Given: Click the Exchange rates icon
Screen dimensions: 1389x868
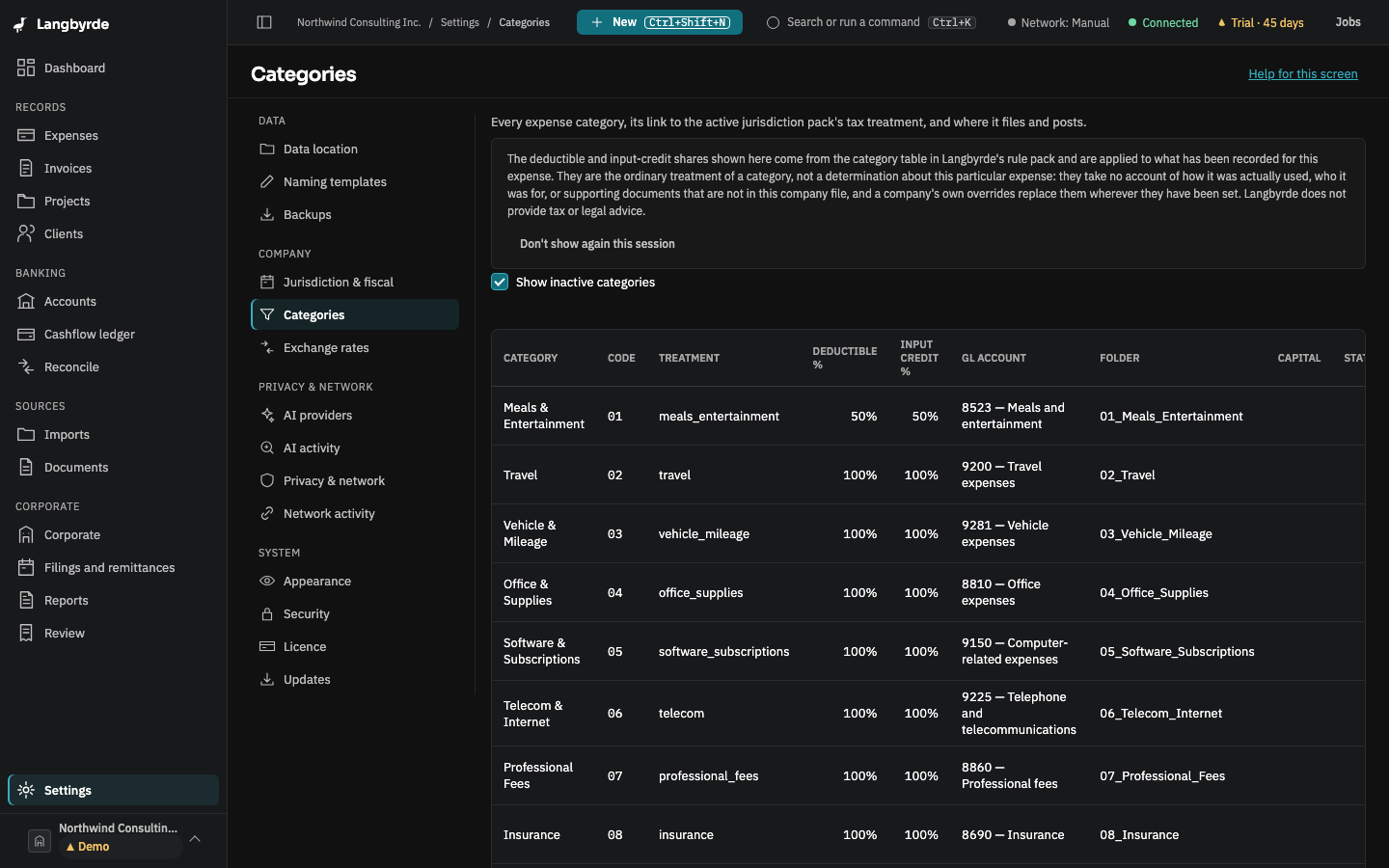Looking at the screenshot, I should [267, 347].
